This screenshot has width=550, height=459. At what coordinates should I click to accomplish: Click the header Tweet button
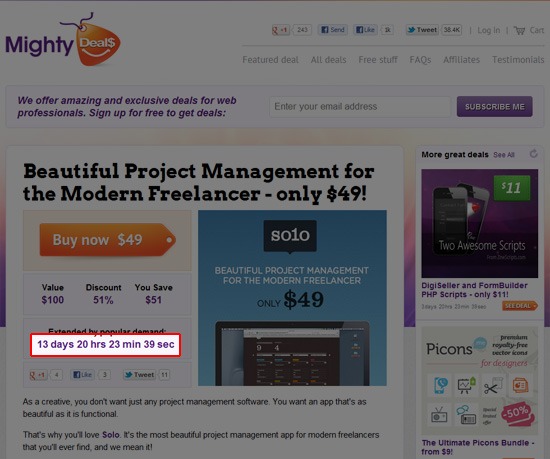click(x=423, y=30)
